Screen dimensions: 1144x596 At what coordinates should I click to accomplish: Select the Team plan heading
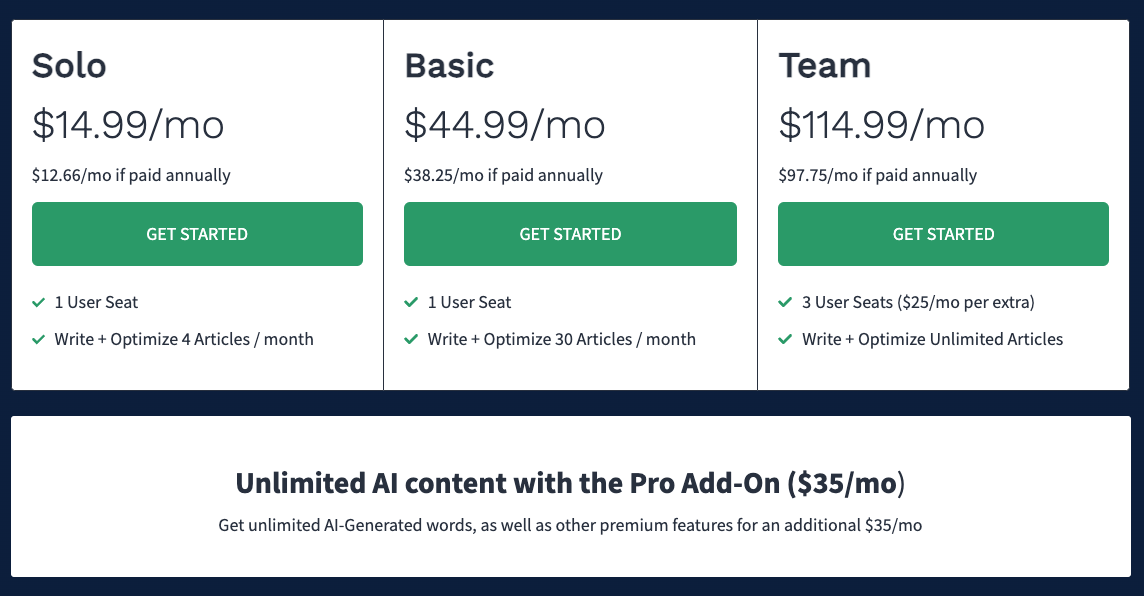coord(825,66)
